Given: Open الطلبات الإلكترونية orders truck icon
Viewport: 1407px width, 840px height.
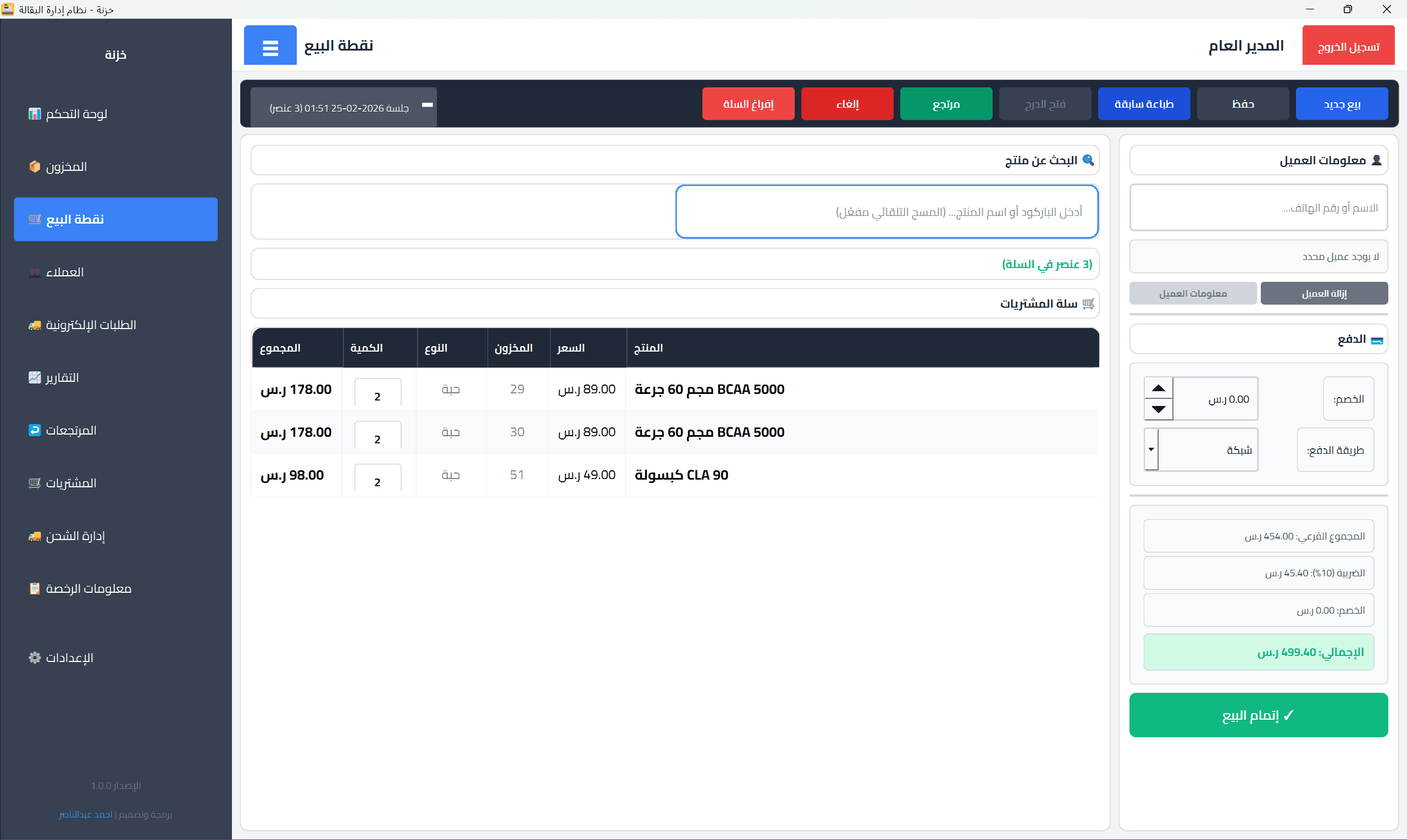Looking at the screenshot, I should point(35,325).
